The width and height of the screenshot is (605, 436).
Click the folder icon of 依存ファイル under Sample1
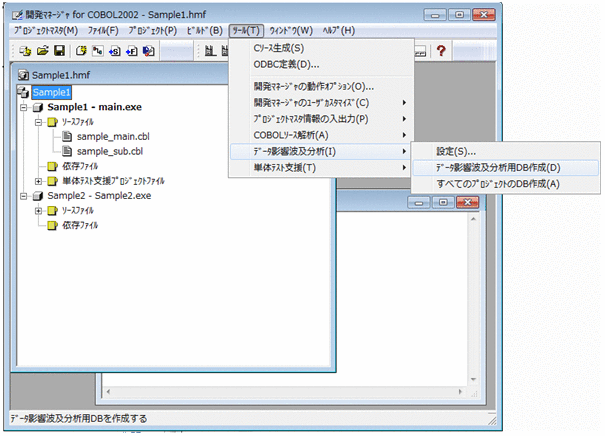(x=52, y=166)
